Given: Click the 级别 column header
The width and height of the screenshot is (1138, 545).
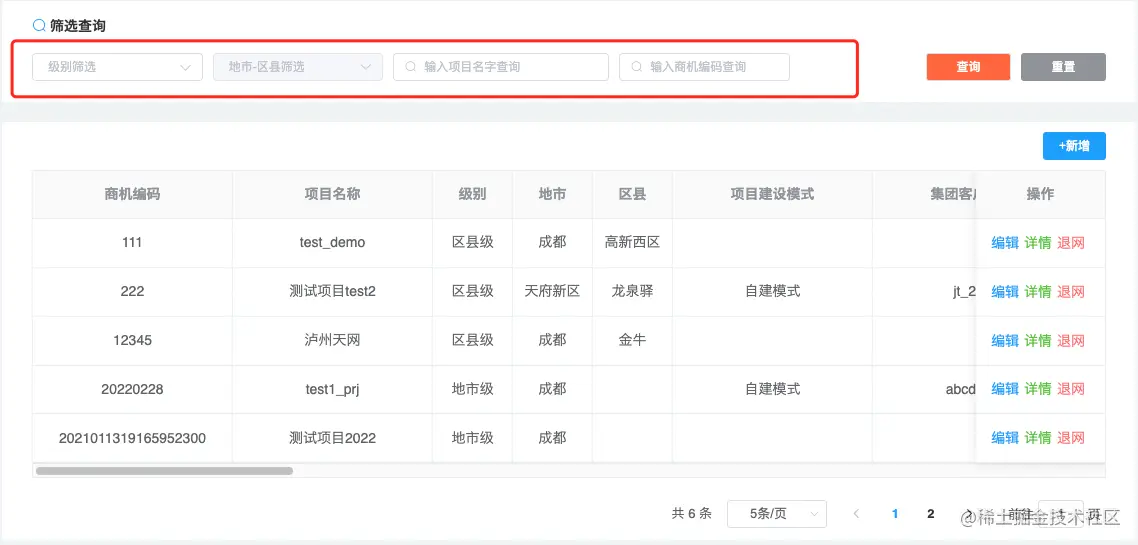Looking at the screenshot, I should pos(472,194).
